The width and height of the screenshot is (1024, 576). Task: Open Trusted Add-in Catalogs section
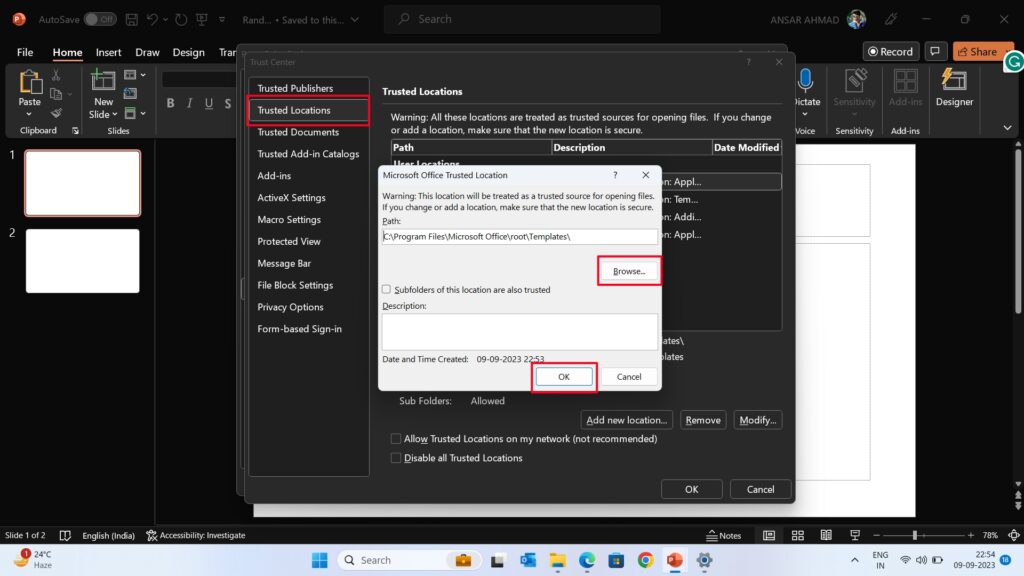click(308, 154)
